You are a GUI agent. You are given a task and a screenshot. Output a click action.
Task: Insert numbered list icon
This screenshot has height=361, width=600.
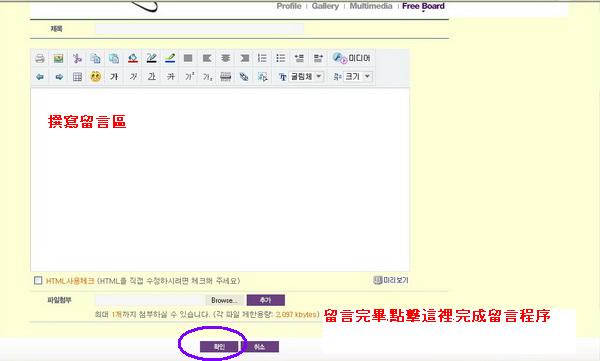click(262, 58)
